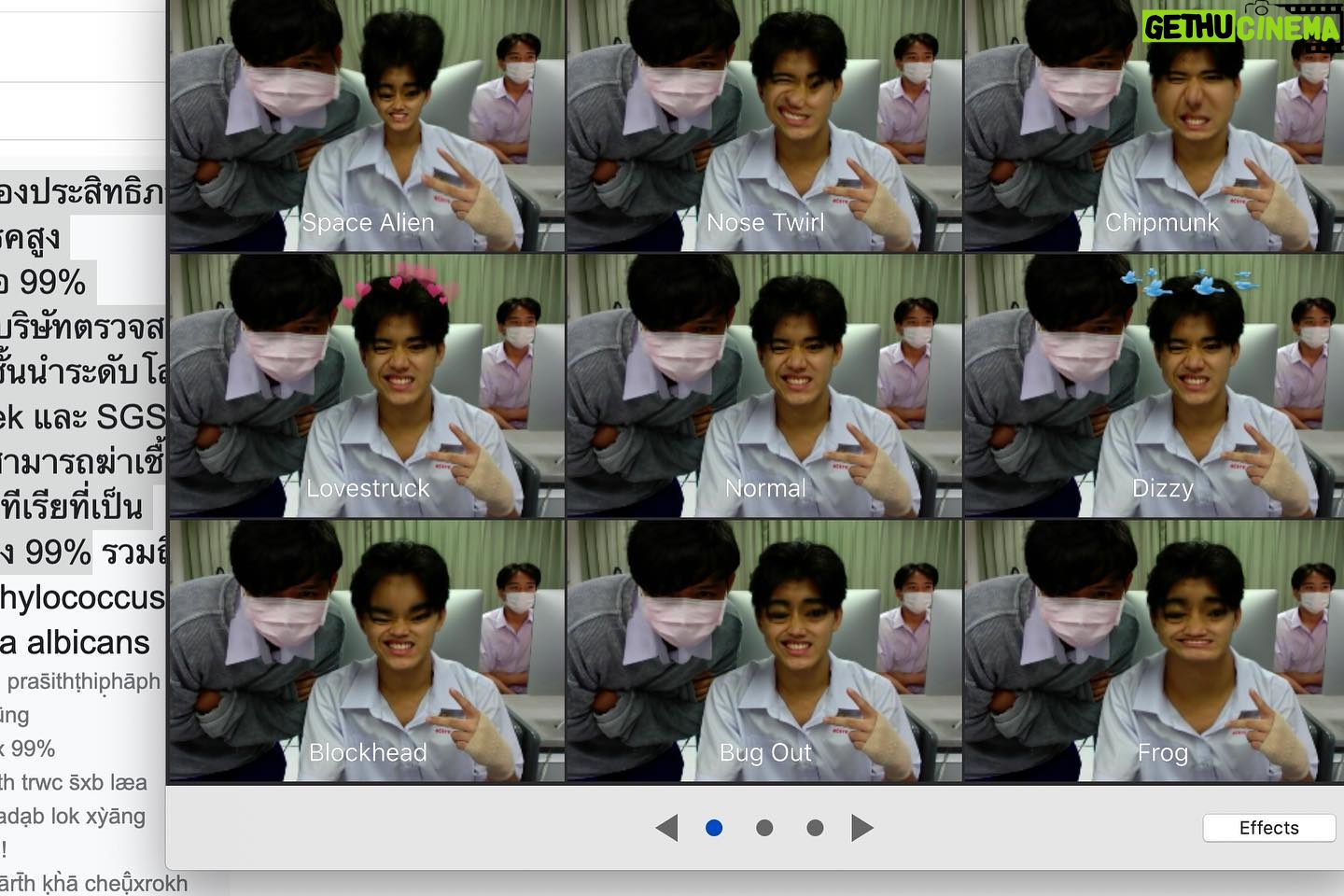Select the Blockhead effect thumbnail

click(x=367, y=651)
